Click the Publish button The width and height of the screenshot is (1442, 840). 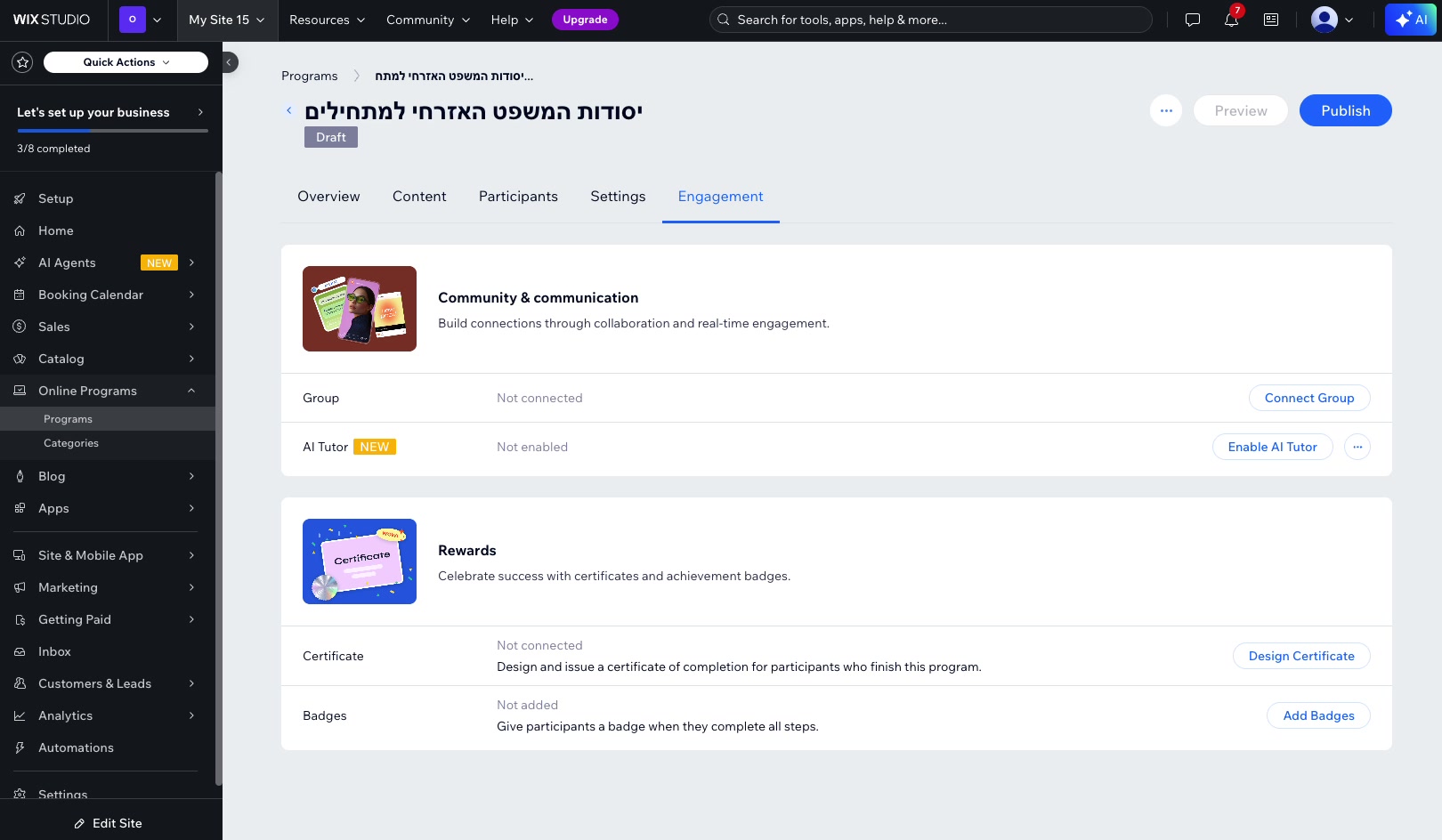click(x=1345, y=110)
